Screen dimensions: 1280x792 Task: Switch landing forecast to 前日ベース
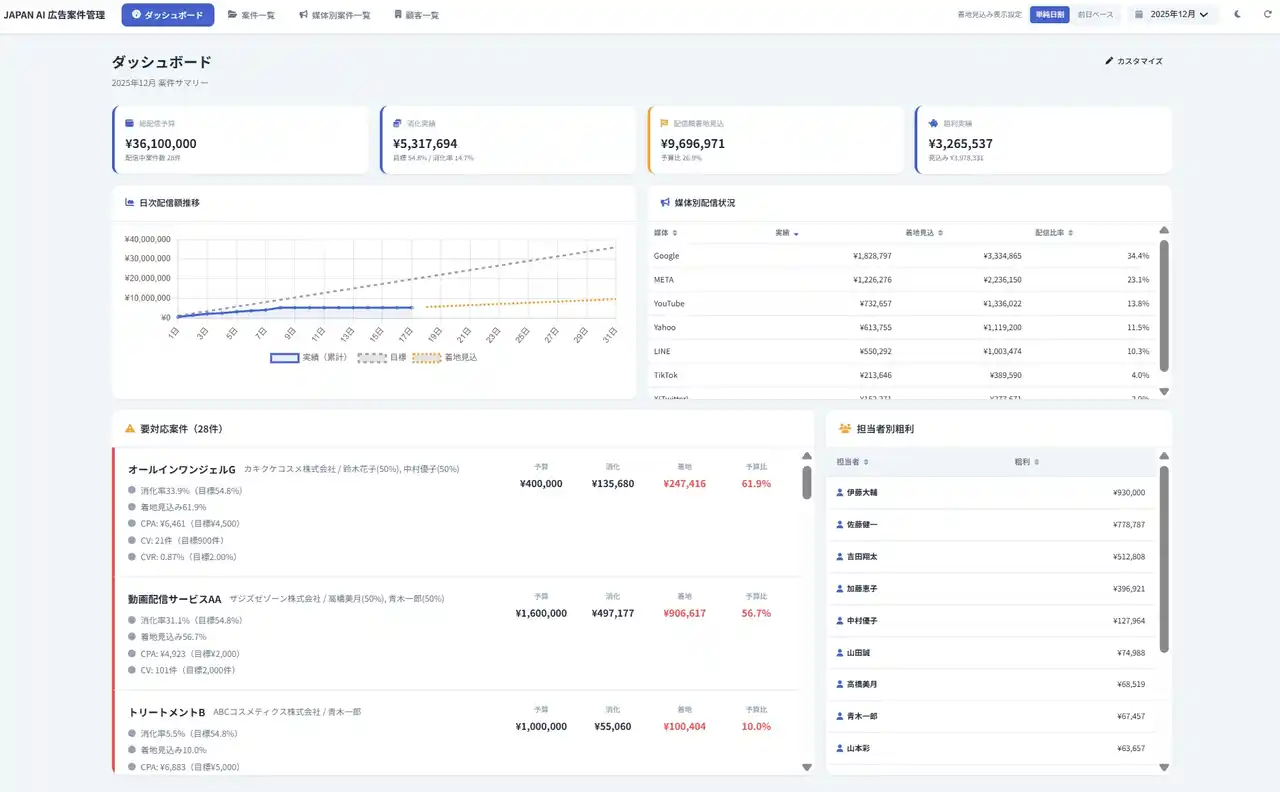[x=1095, y=15]
